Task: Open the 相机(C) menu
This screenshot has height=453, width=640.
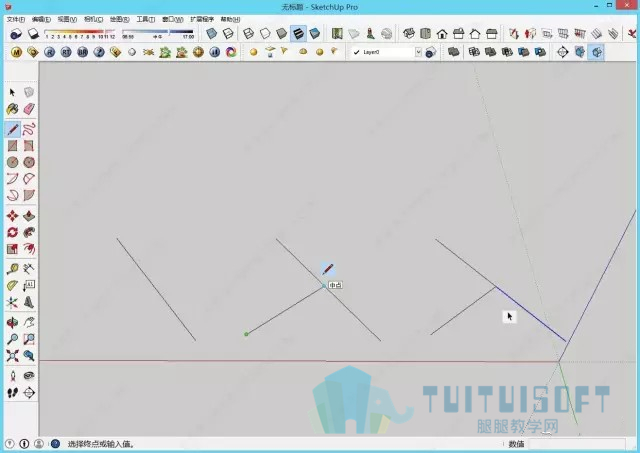Action: click(93, 19)
